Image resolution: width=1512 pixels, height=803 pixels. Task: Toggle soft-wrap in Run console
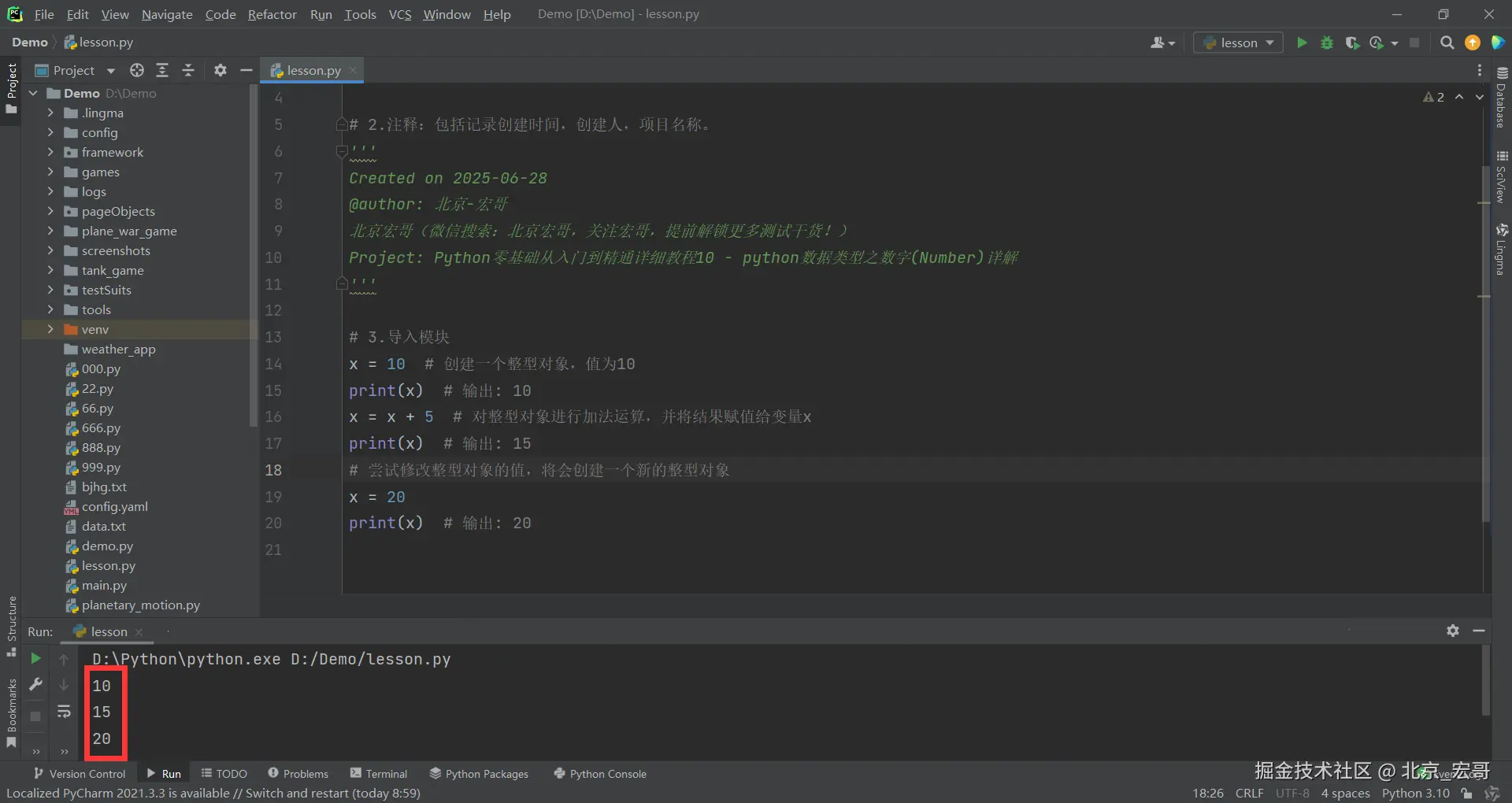[x=64, y=712]
